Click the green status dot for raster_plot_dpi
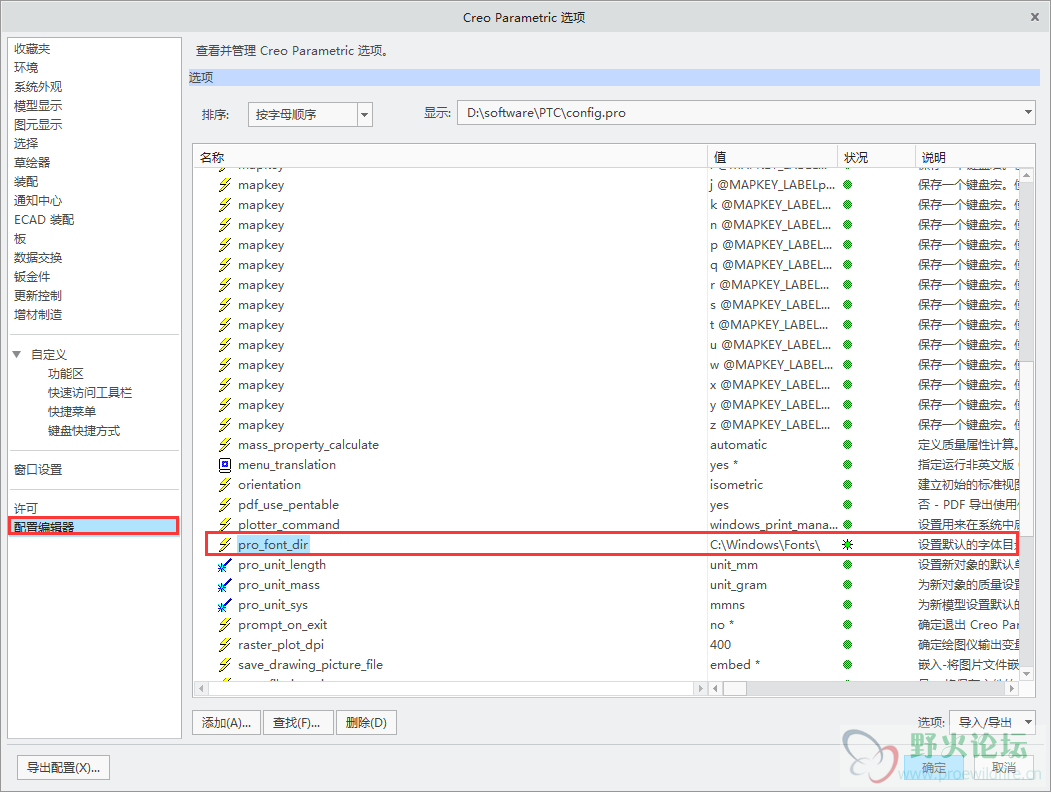Screen dimensions: 1051x792 coord(847,645)
